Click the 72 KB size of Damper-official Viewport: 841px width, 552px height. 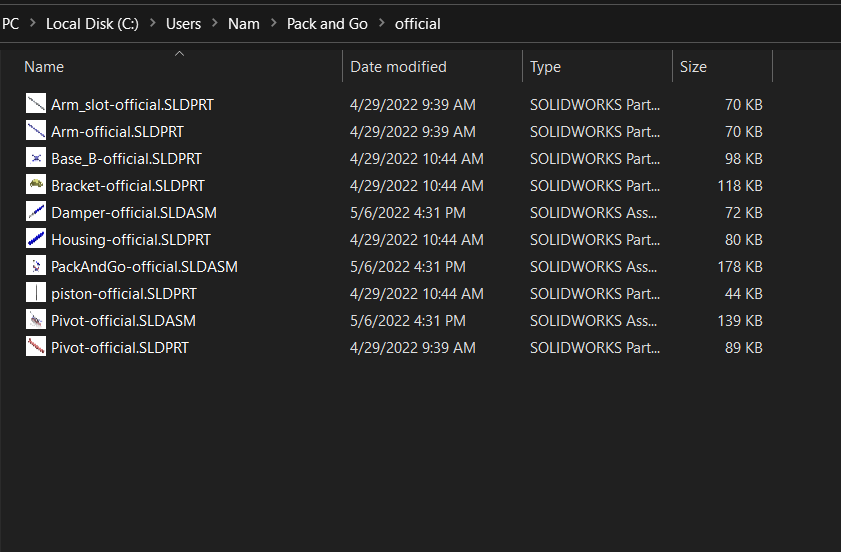[744, 212]
